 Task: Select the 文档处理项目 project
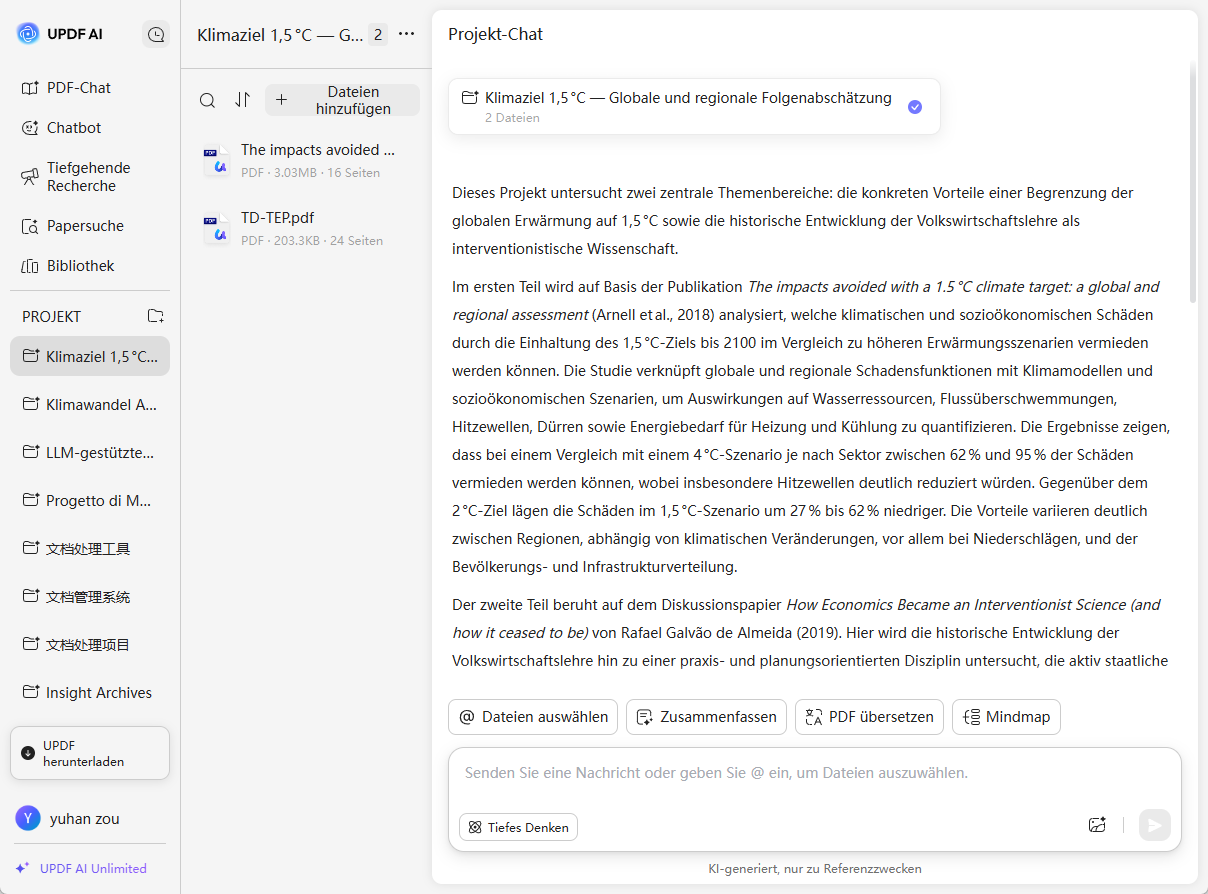tap(90, 644)
